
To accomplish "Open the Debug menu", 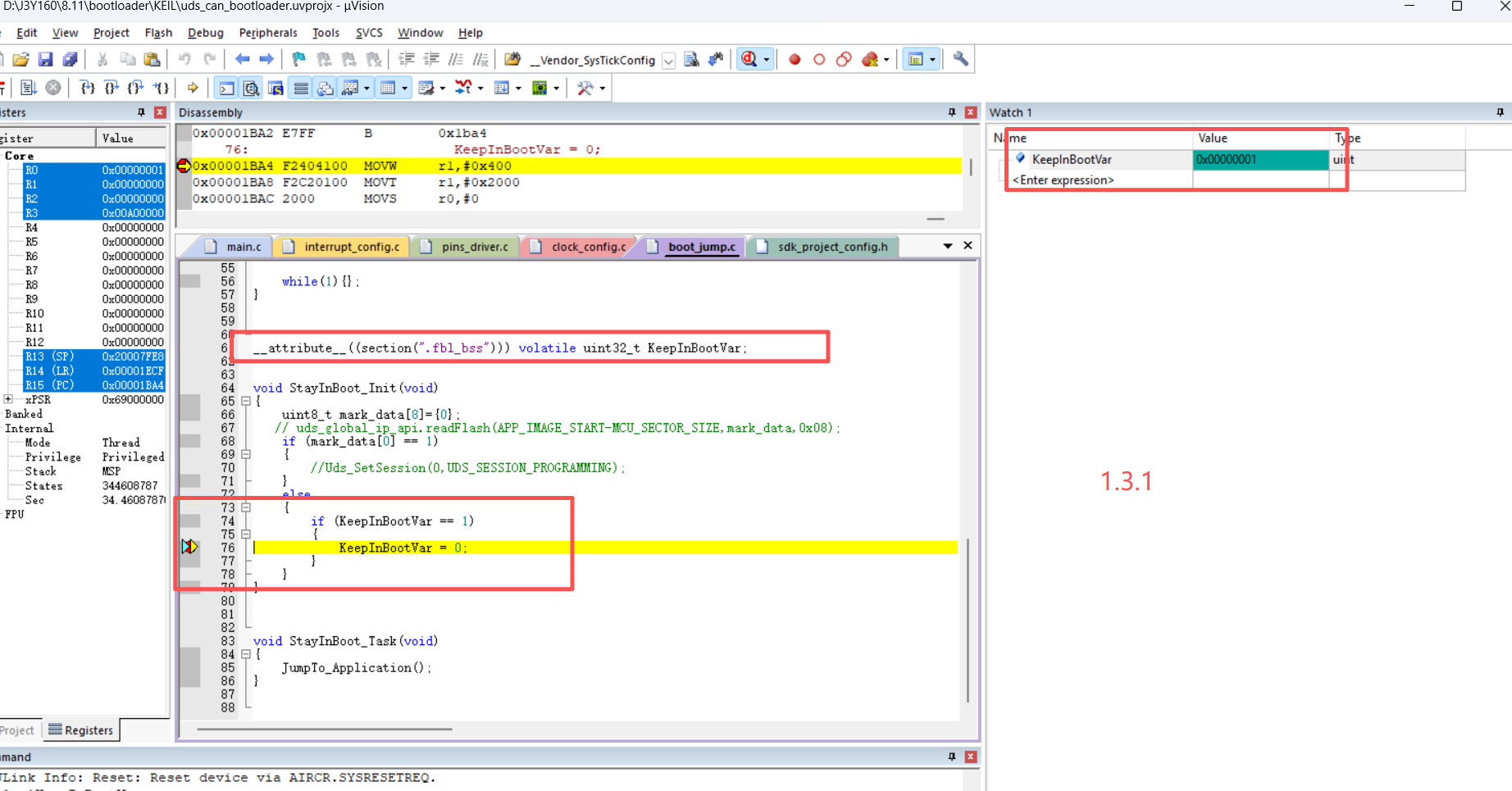I will click(206, 33).
